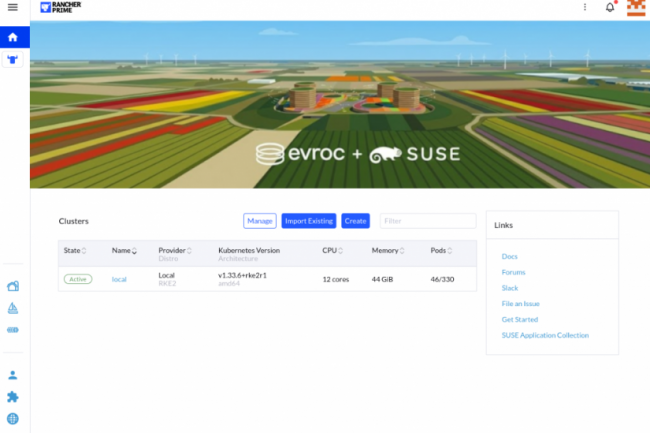This screenshot has width=650, height=433.
Task: Open Cluster Management from sidebar
Action: coord(13,286)
